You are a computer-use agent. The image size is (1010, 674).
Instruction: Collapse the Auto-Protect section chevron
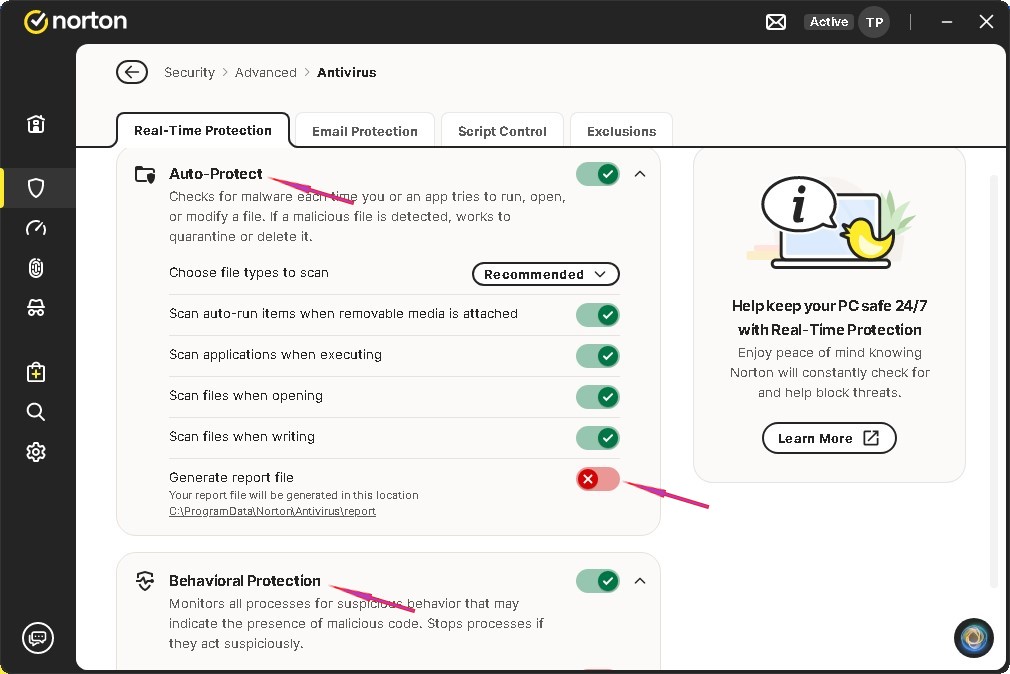coord(641,174)
